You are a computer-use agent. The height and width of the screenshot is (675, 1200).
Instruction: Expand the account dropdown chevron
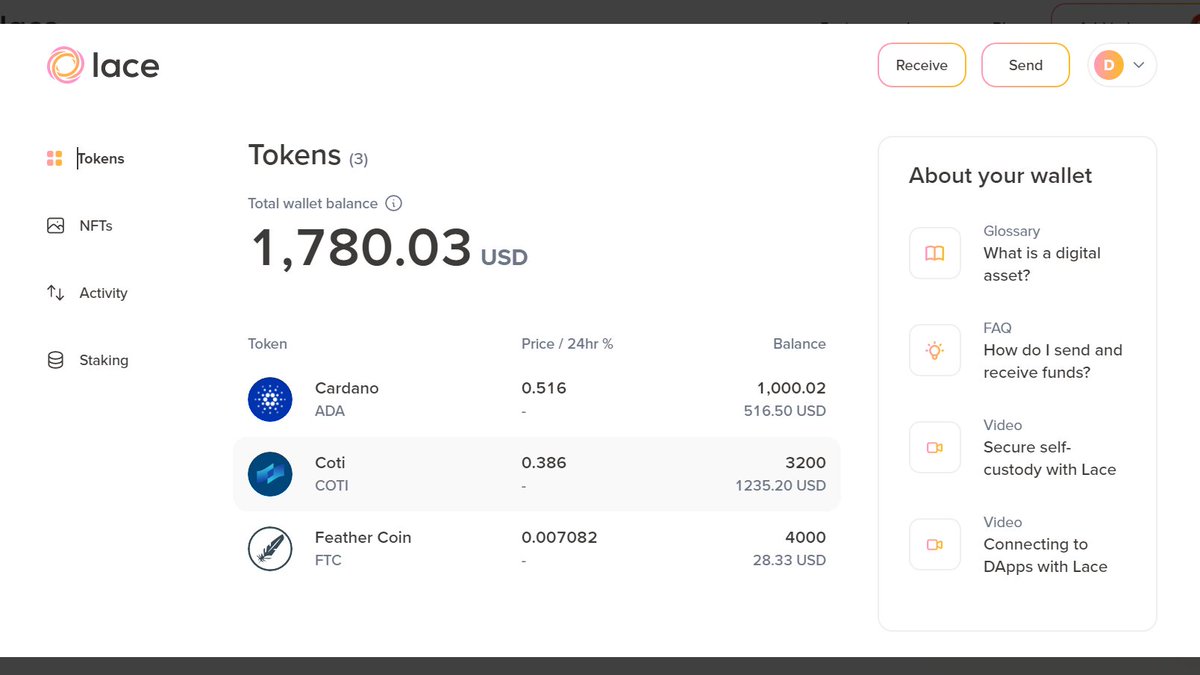[1139, 65]
